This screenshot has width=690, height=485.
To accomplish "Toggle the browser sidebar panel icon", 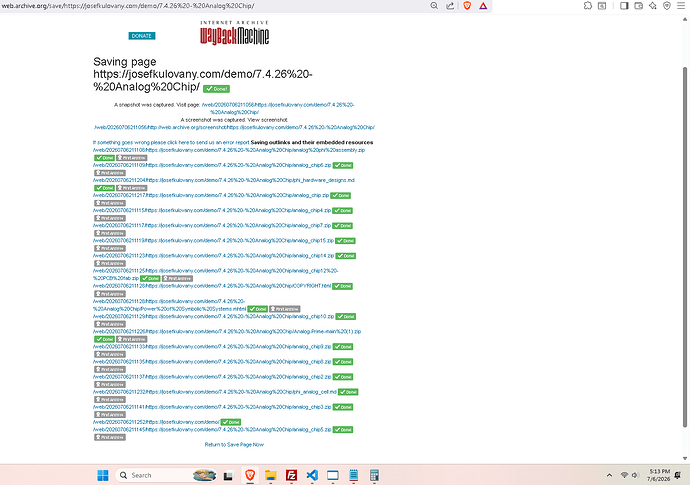I will [624, 6].
